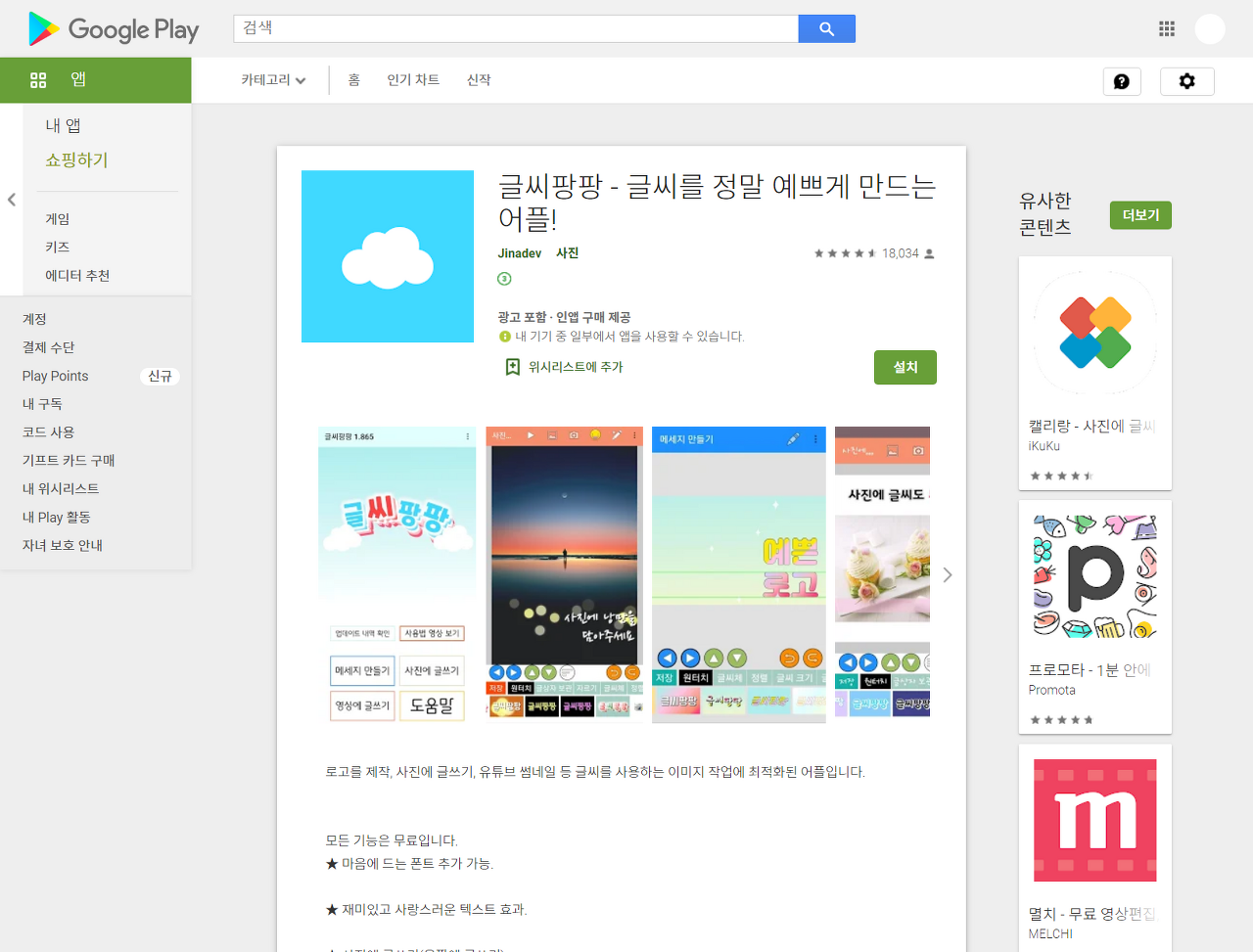This screenshot has height=952, width=1253.
Task: Click the iKuKu developer name
Action: coord(1044,446)
